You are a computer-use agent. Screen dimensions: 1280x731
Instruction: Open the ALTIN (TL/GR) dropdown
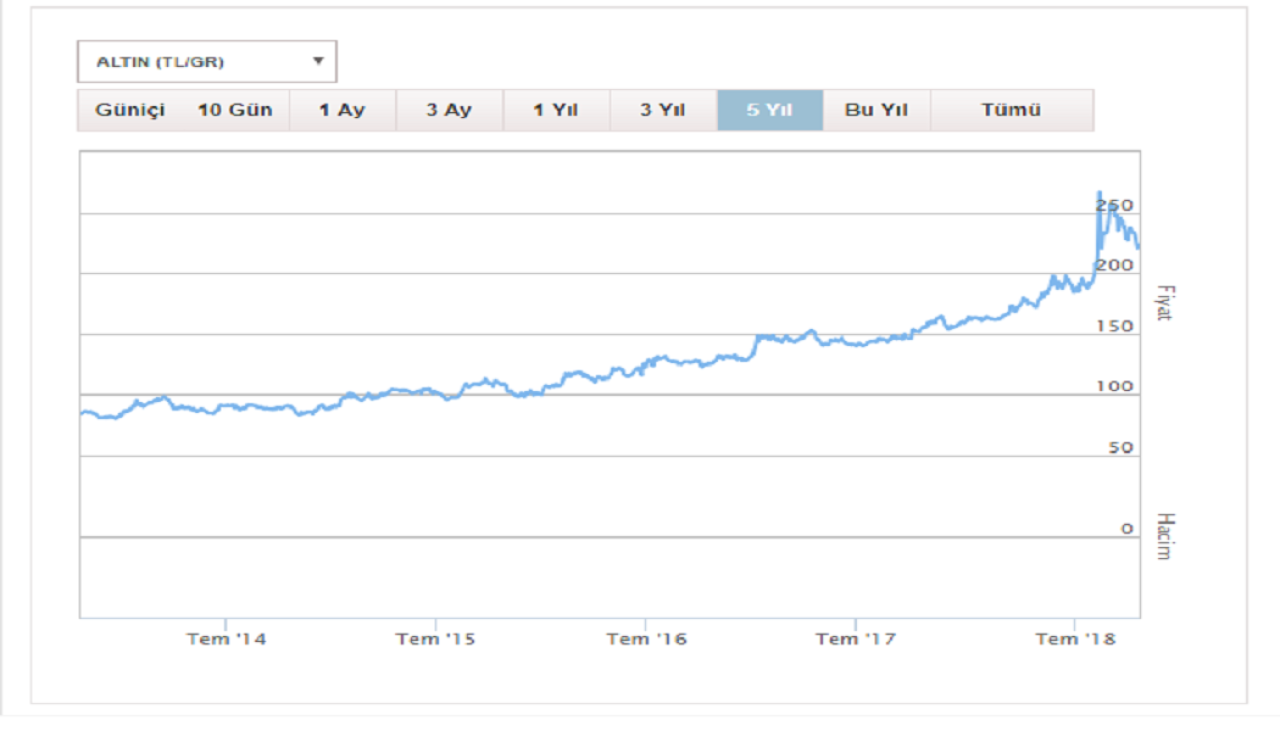[207, 62]
